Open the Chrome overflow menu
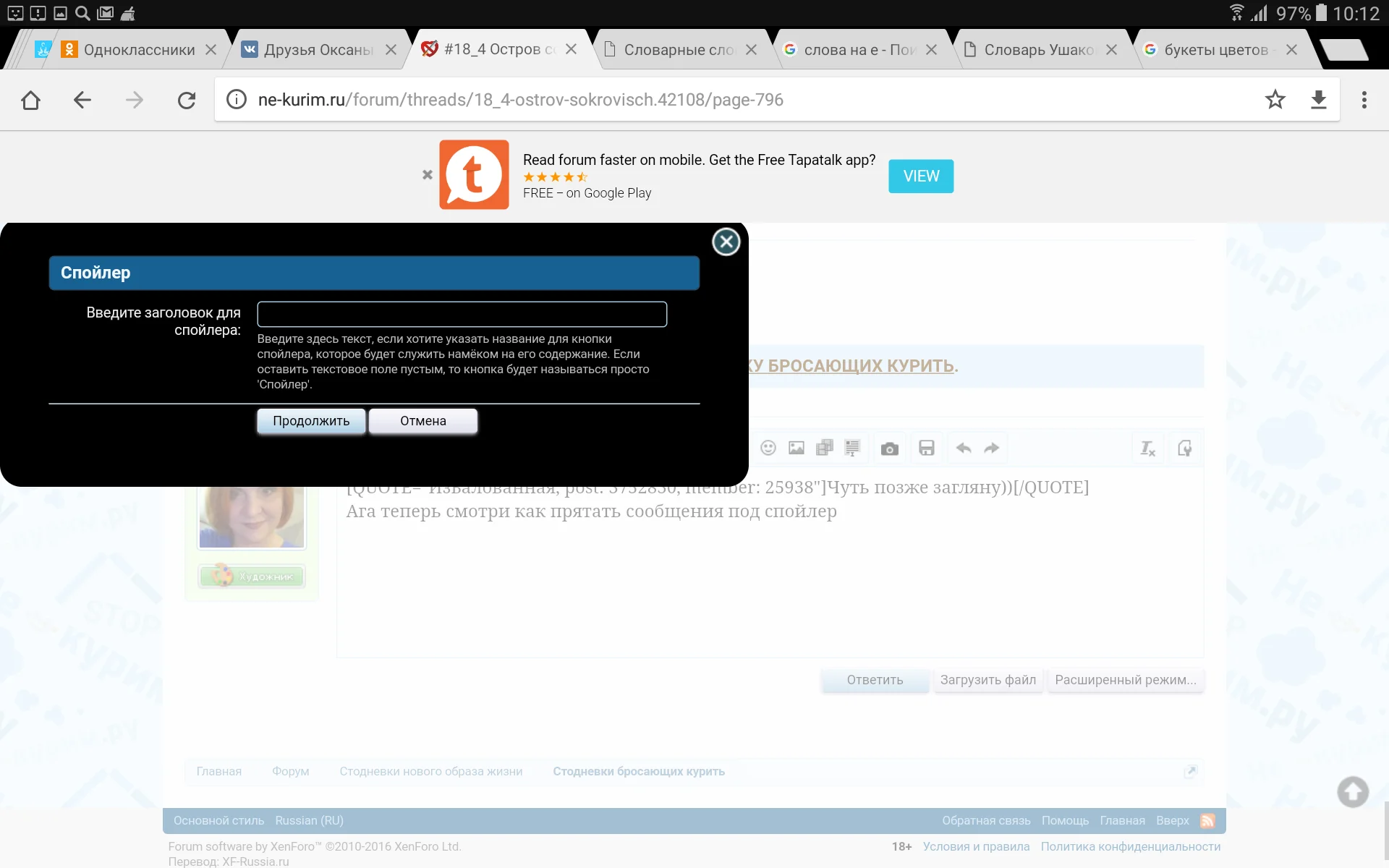Image resolution: width=1389 pixels, height=868 pixels. [1364, 100]
